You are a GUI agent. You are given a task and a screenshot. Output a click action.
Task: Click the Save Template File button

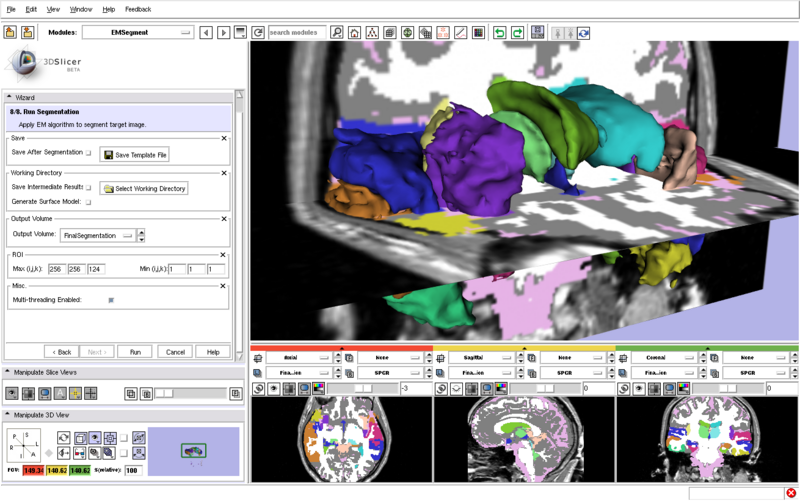pyautogui.click(x=135, y=155)
